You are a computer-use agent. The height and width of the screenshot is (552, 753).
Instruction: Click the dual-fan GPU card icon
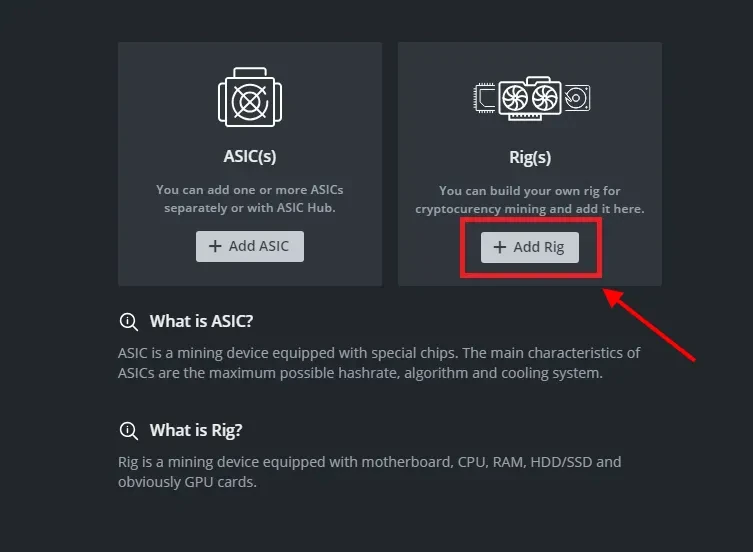click(530, 97)
